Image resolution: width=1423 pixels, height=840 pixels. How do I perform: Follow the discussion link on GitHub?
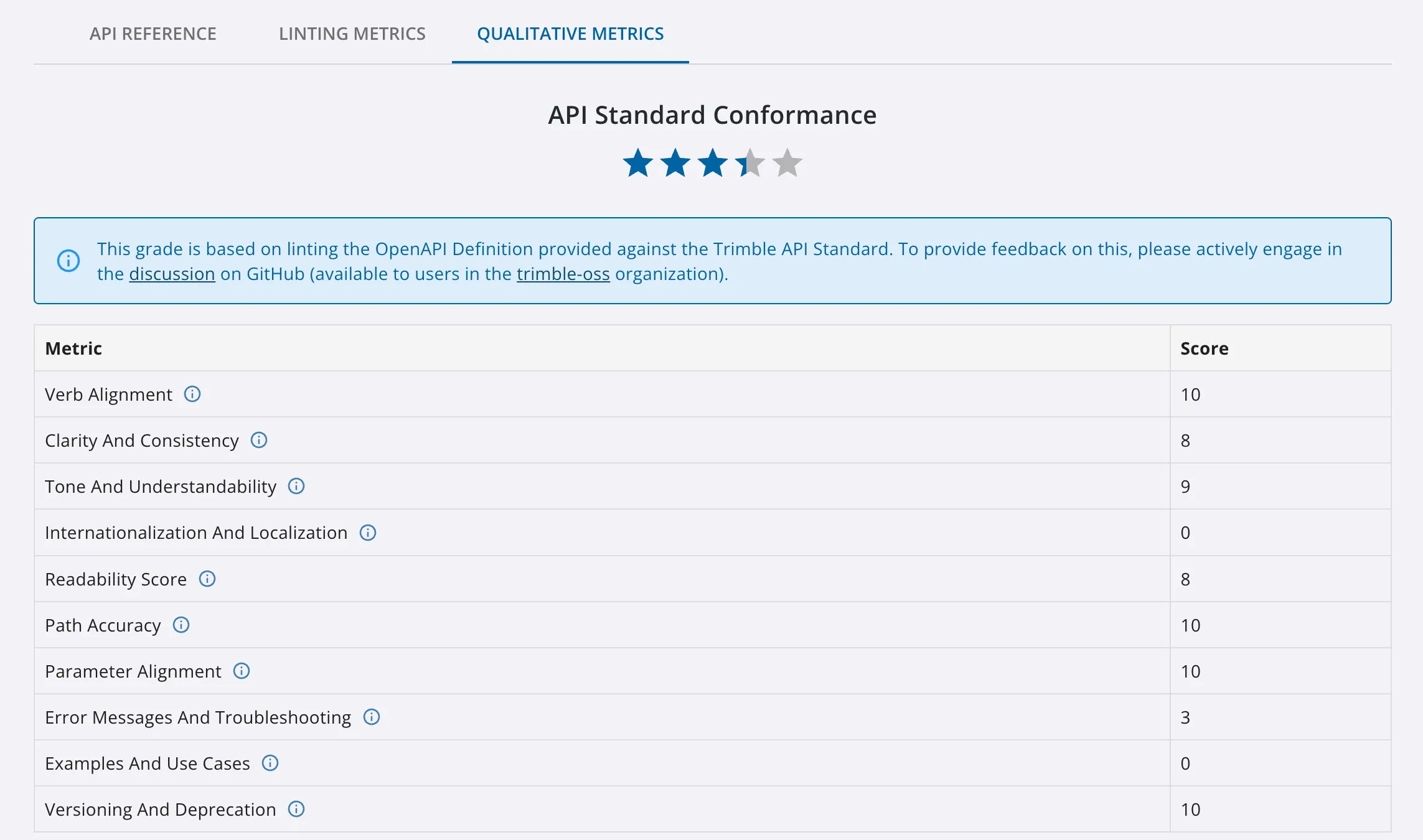(172, 274)
